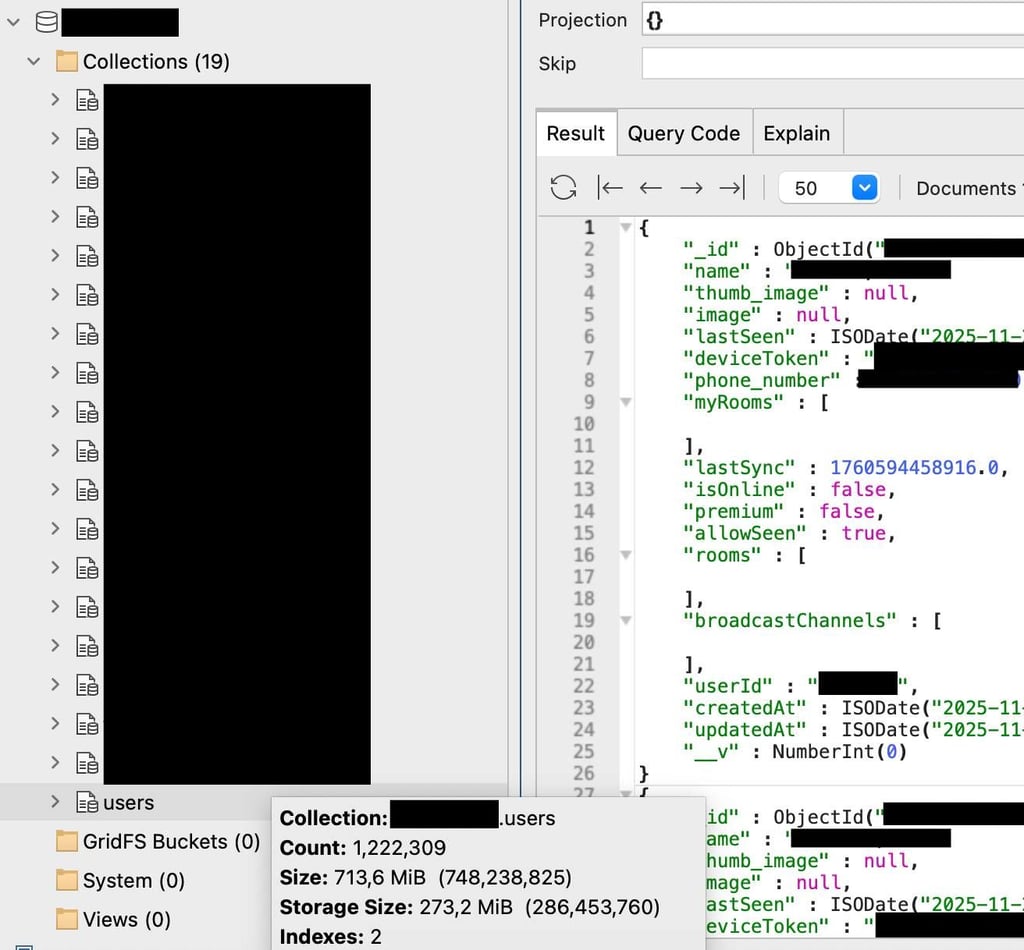The height and width of the screenshot is (950, 1024).
Task: Click the "deviceToken" key on line 7
Action: click(756, 358)
